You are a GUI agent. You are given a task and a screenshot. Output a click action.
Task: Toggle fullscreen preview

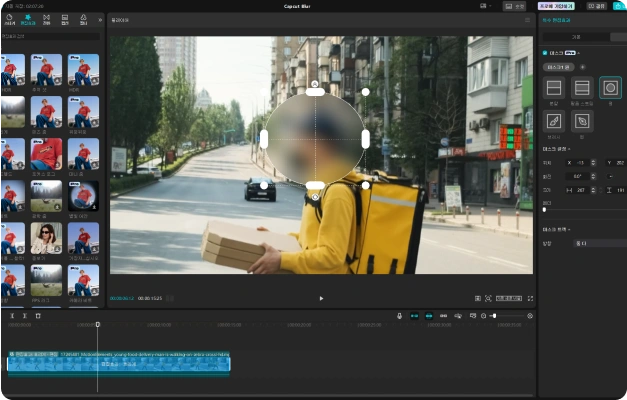click(530, 298)
